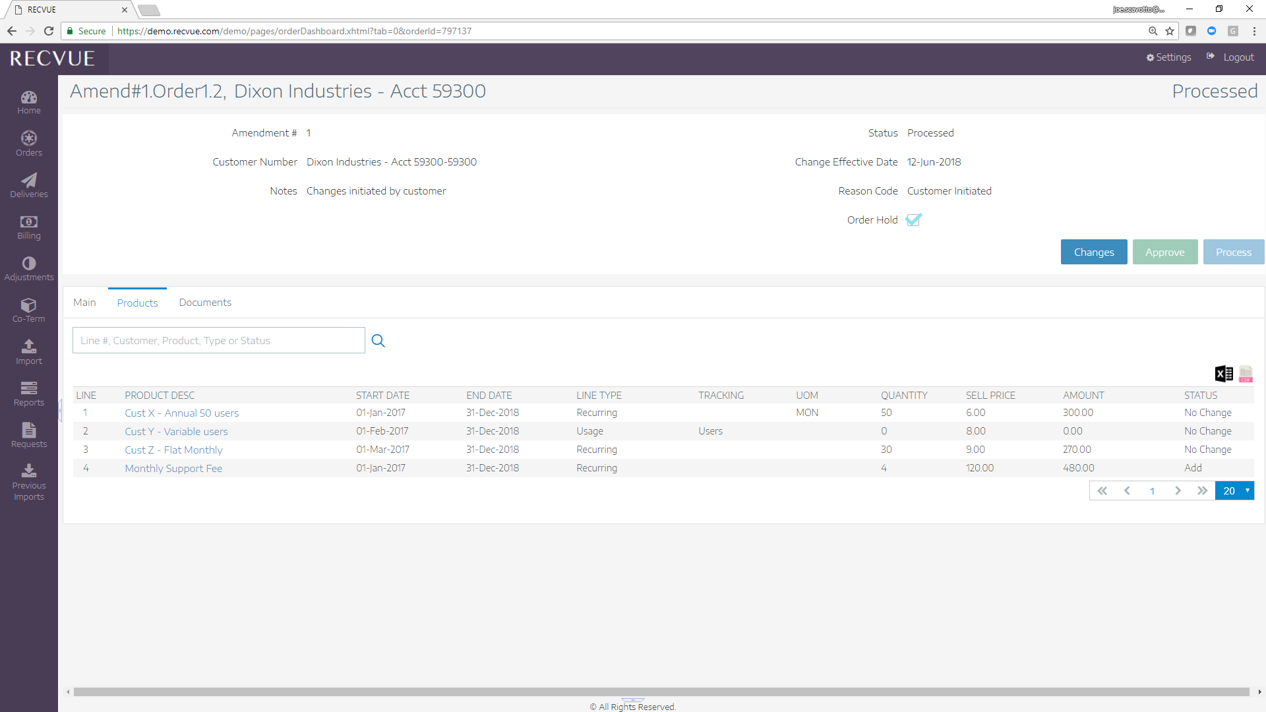Sort by the PRODUCT DESC column header
1266x712 pixels.
pos(159,395)
